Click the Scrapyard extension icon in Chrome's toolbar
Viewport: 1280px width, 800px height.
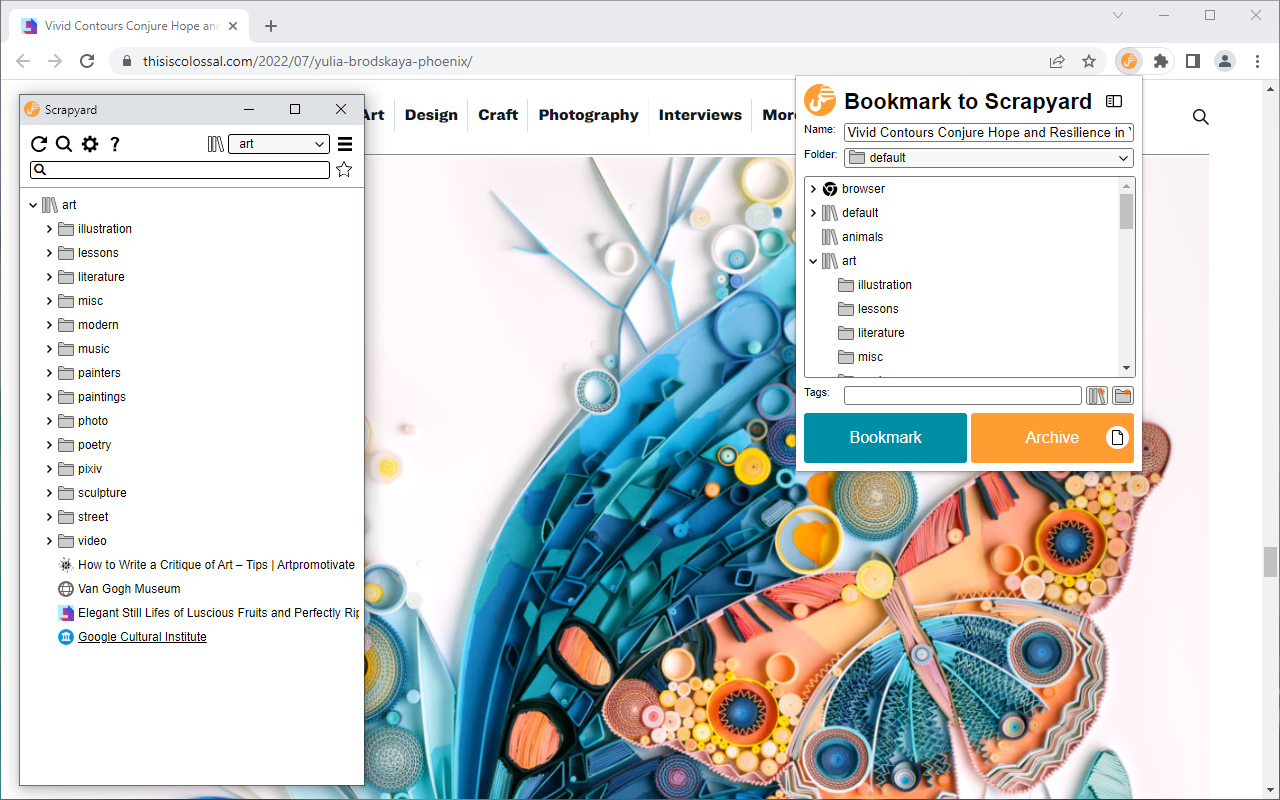(x=1128, y=60)
